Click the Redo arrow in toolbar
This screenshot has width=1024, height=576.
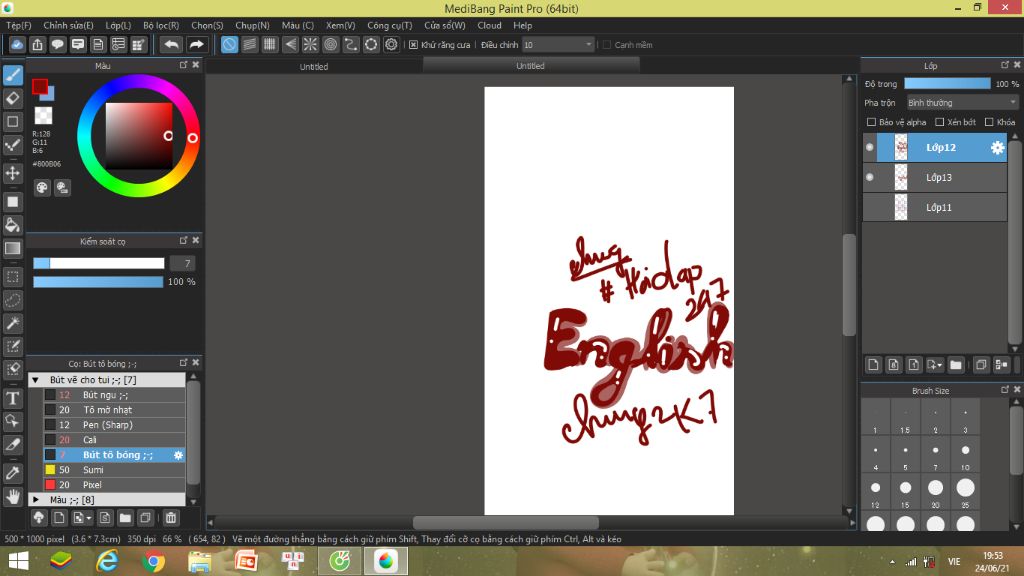(196, 44)
